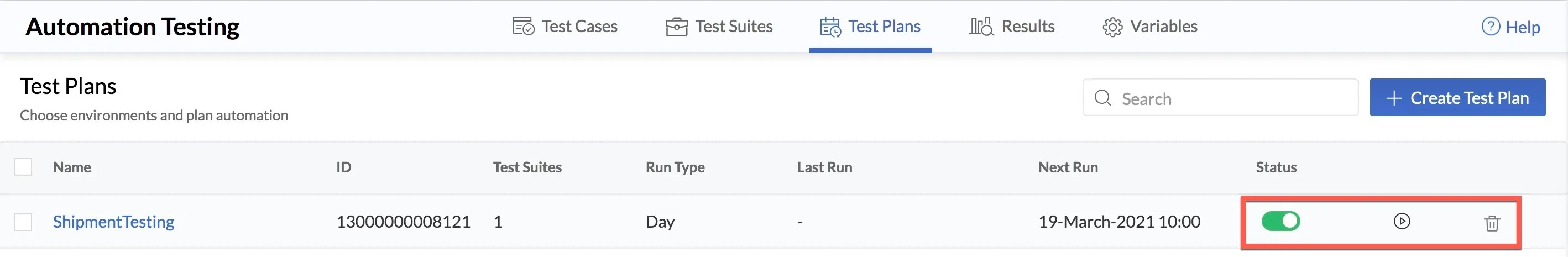Click the magnifier icon in Search box

(1102, 97)
